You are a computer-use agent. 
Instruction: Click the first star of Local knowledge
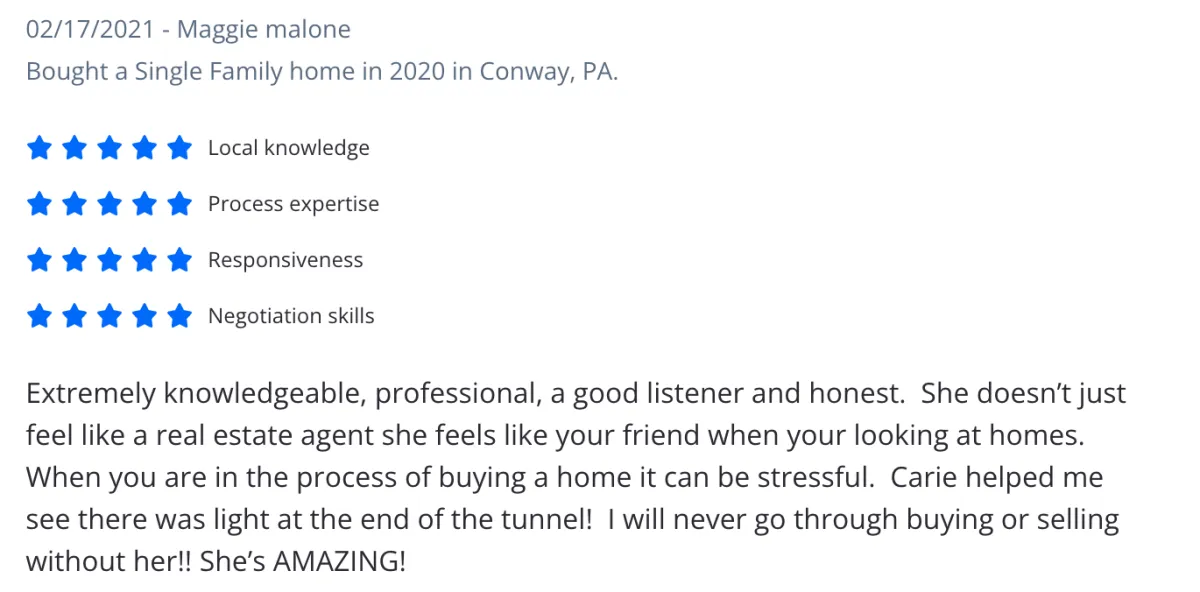pos(39,148)
